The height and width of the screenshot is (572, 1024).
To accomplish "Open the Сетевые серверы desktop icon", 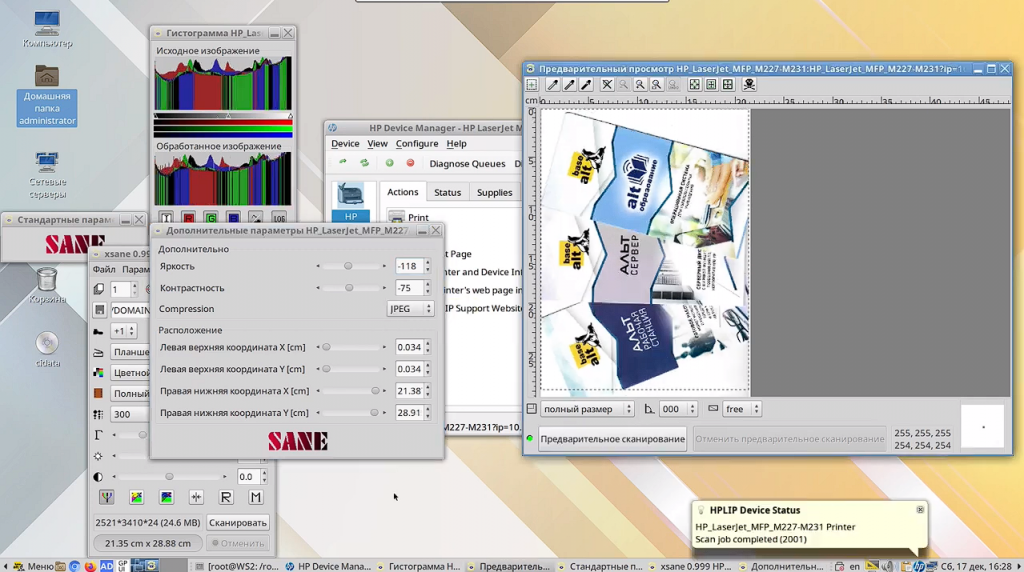I will pos(47,175).
